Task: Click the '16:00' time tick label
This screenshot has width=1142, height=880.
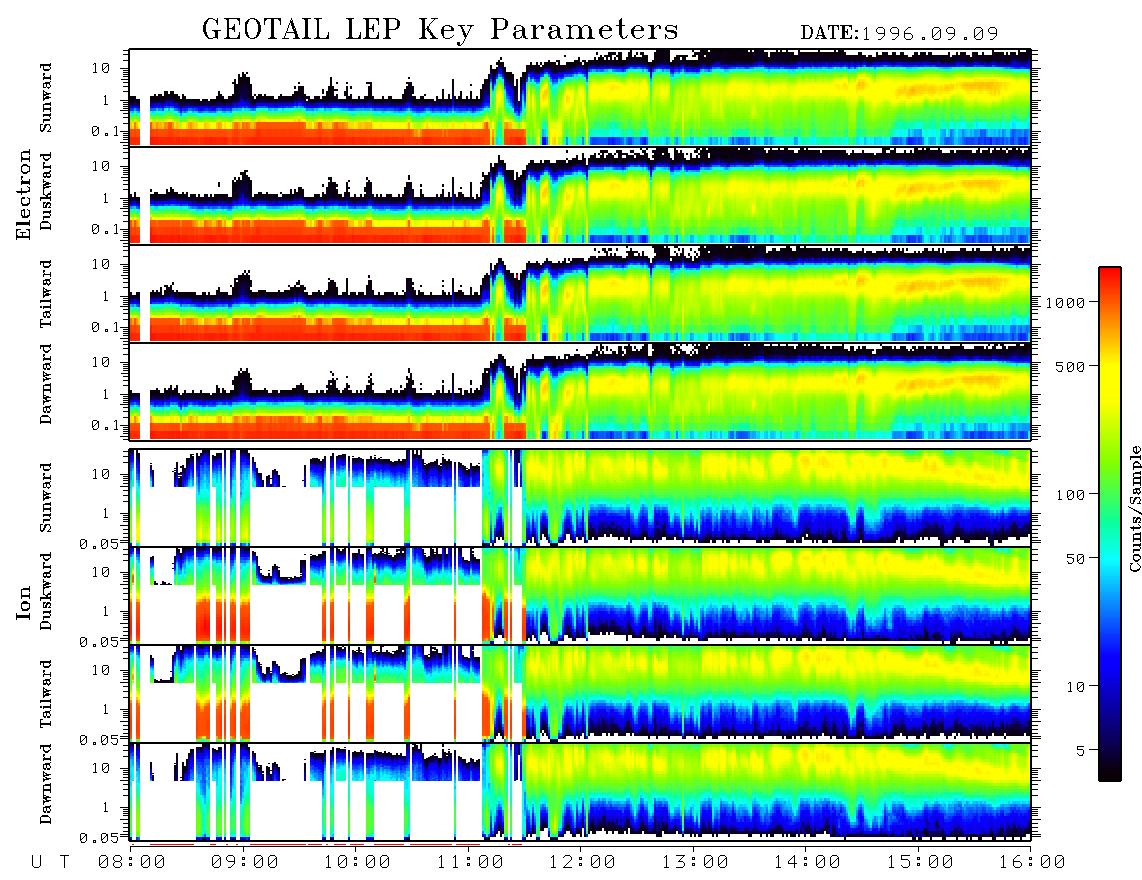Action: pyautogui.click(x=1031, y=862)
